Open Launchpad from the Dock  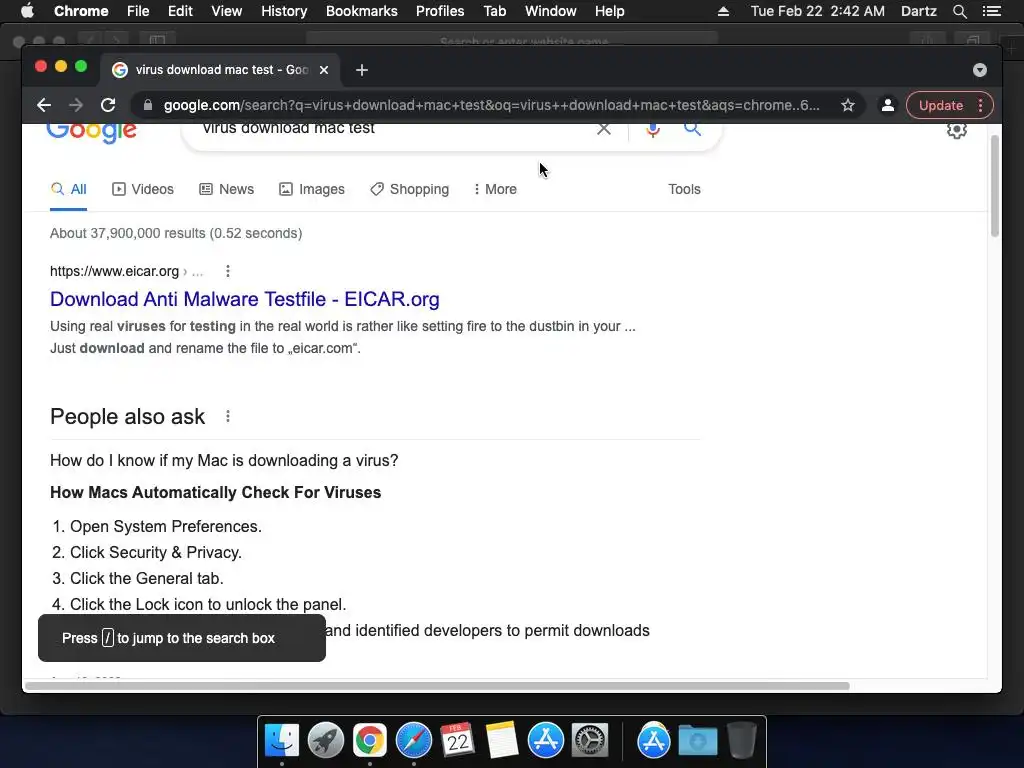[x=325, y=741]
